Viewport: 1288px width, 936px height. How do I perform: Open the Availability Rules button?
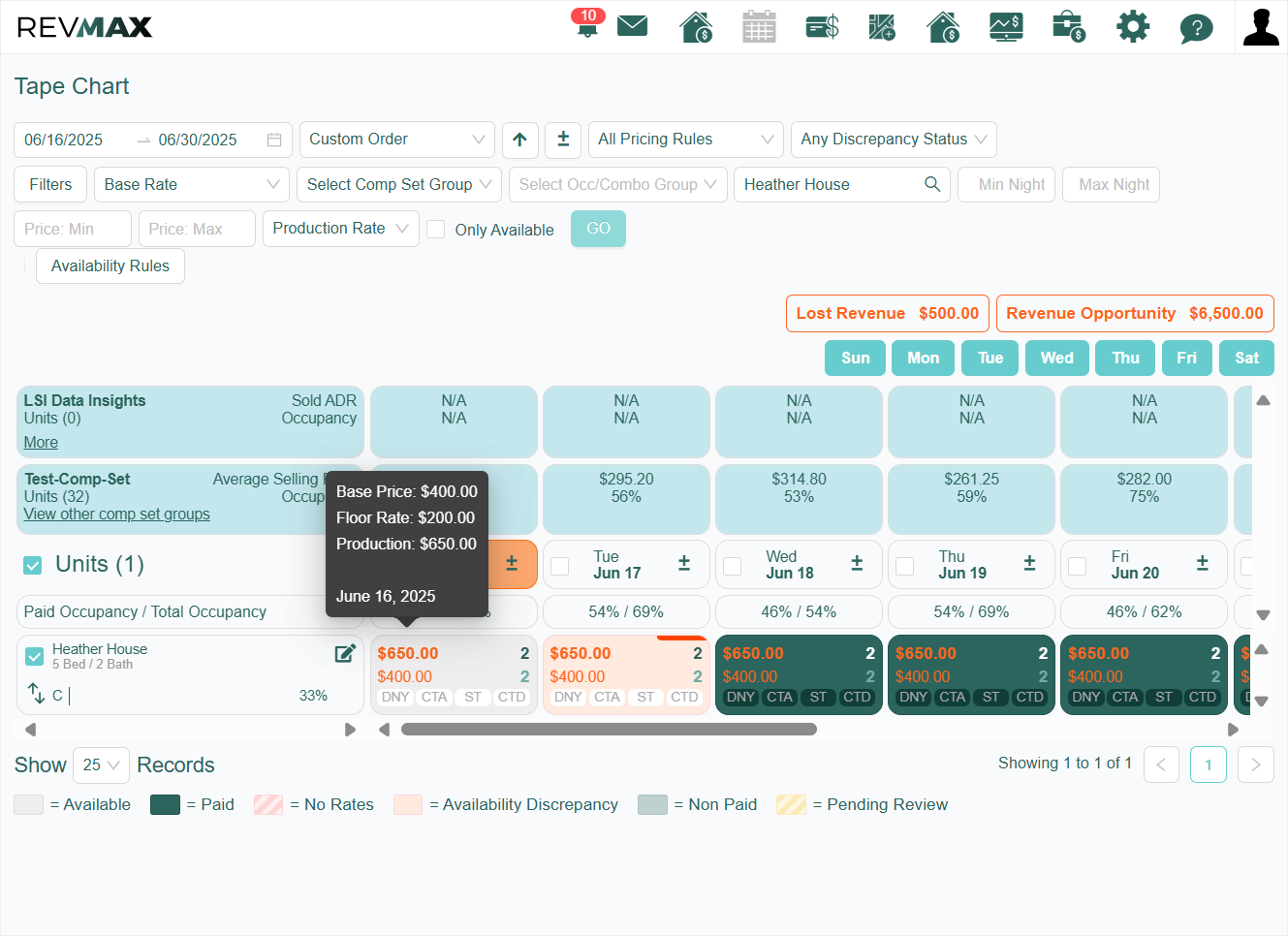(110, 265)
